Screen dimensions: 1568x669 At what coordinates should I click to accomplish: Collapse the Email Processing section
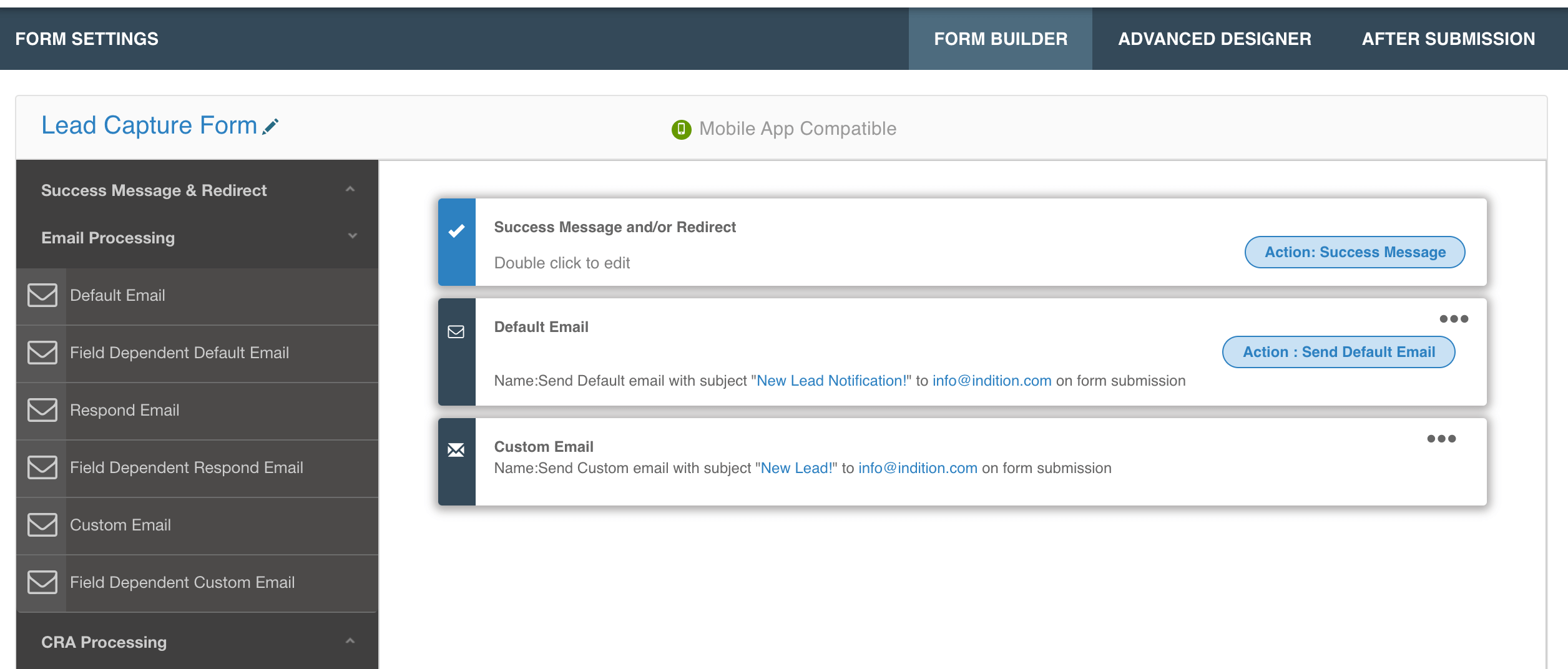[x=352, y=237]
